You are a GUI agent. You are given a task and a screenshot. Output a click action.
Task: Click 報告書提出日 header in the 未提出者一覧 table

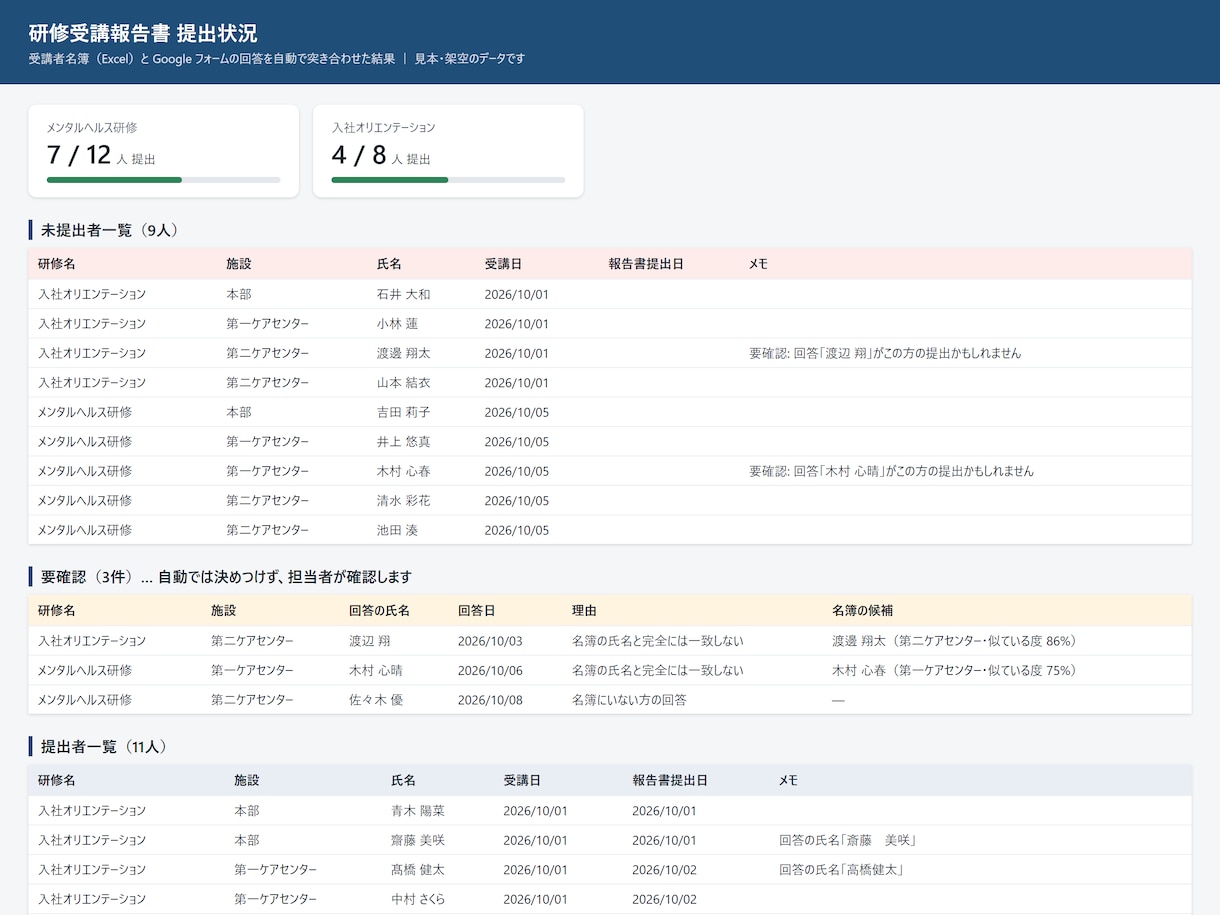[x=646, y=264]
